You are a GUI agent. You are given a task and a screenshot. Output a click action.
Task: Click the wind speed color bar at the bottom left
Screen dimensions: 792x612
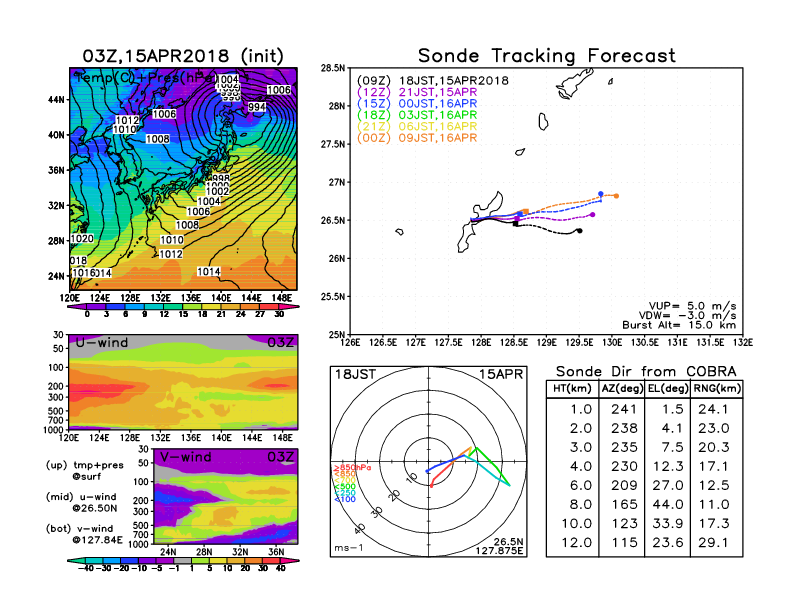tap(184, 560)
